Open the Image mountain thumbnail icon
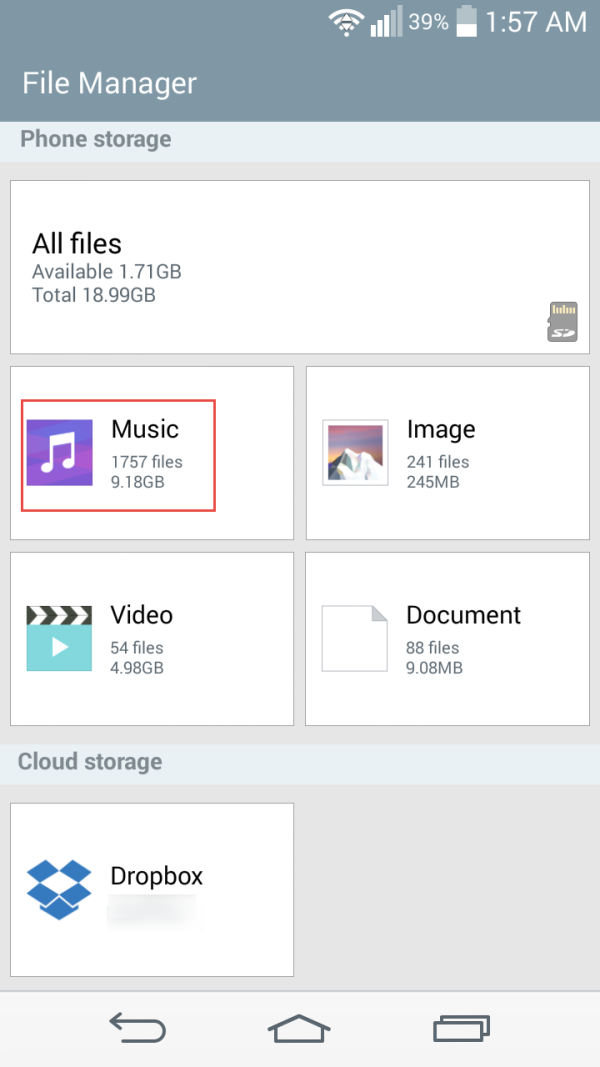Viewport: 600px width, 1067px height. point(355,453)
